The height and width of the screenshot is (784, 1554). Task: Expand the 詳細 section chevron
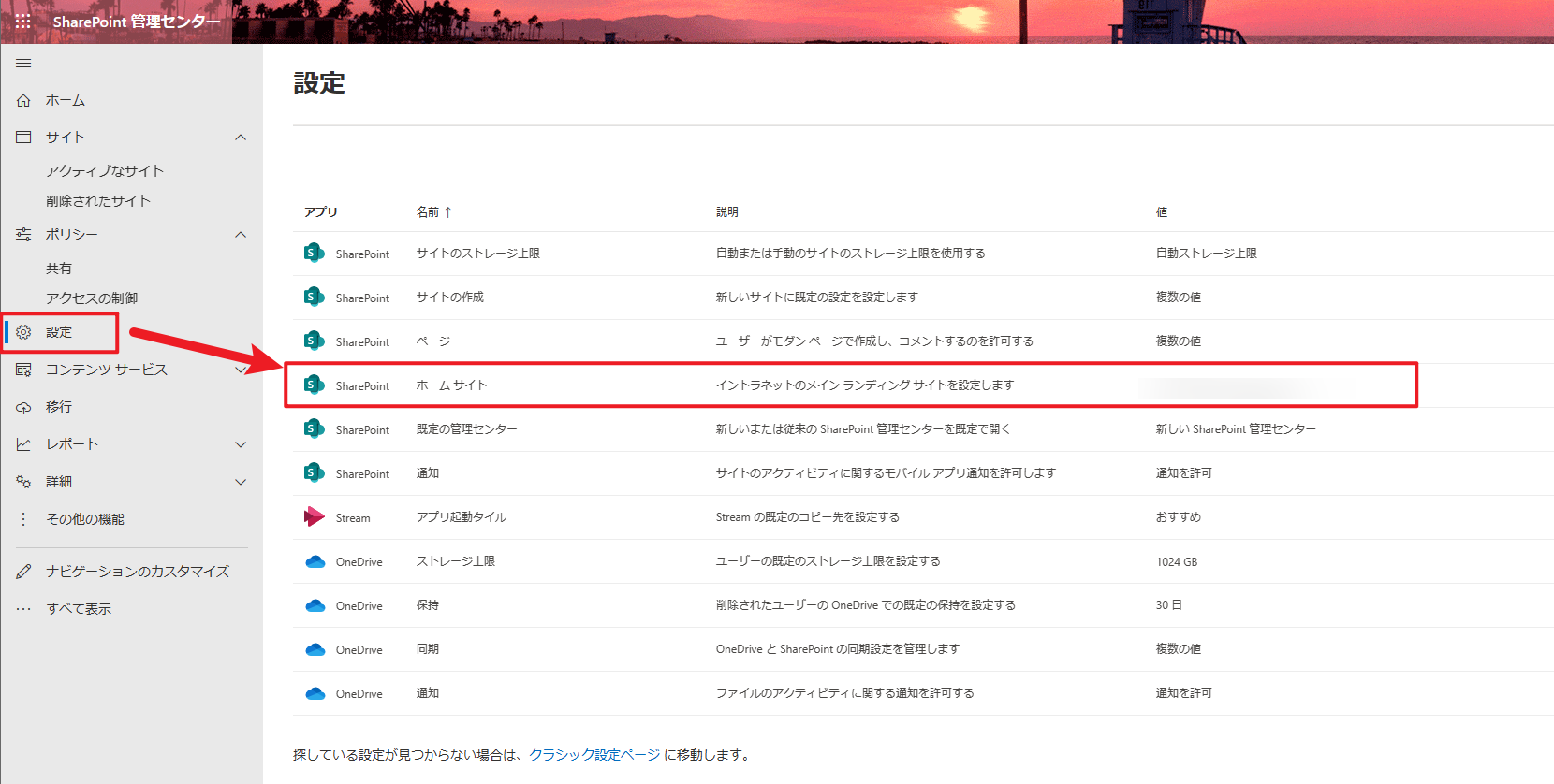(241, 482)
